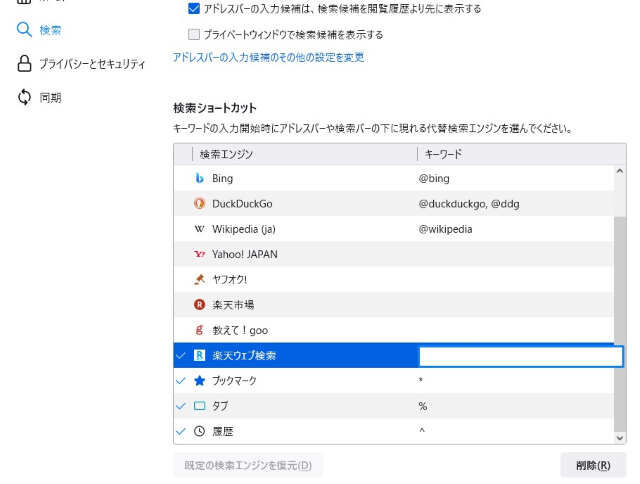Open the link アドレスバーの入力候補のその他の設定を変更
The image size is (640, 484).
pos(268,58)
